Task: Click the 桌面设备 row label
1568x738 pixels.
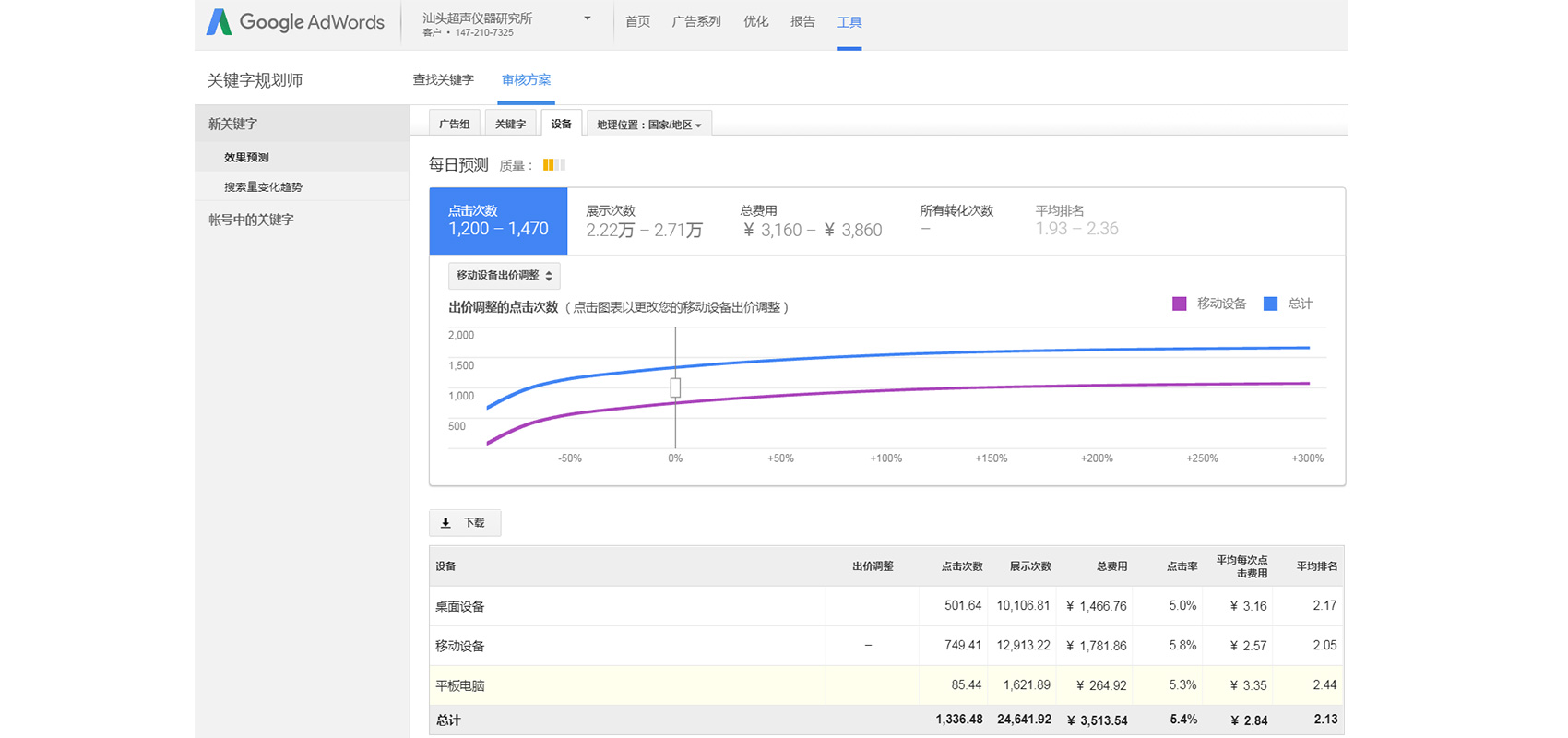Action: click(x=460, y=607)
